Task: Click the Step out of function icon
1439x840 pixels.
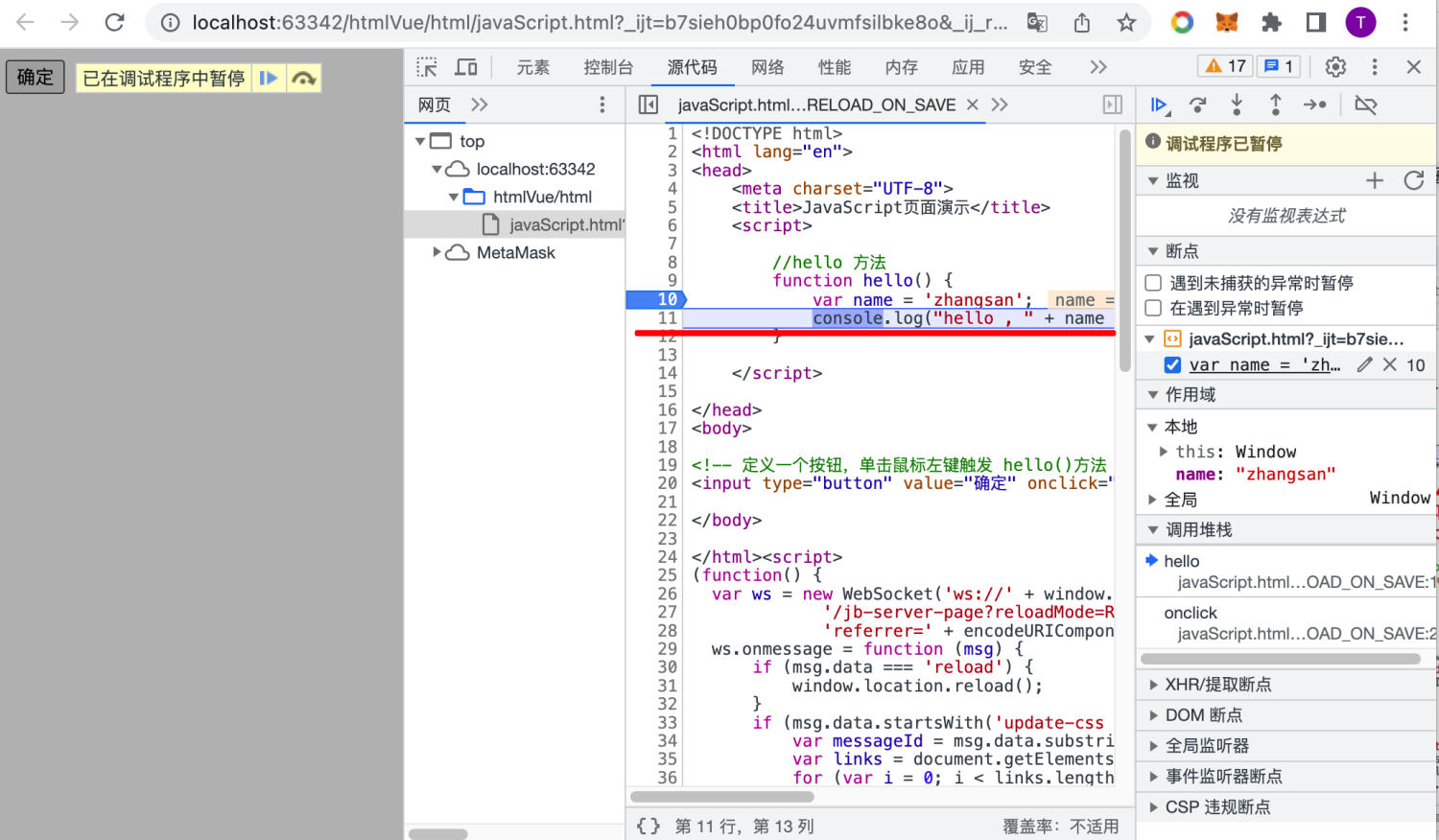Action: (x=1275, y=105)
